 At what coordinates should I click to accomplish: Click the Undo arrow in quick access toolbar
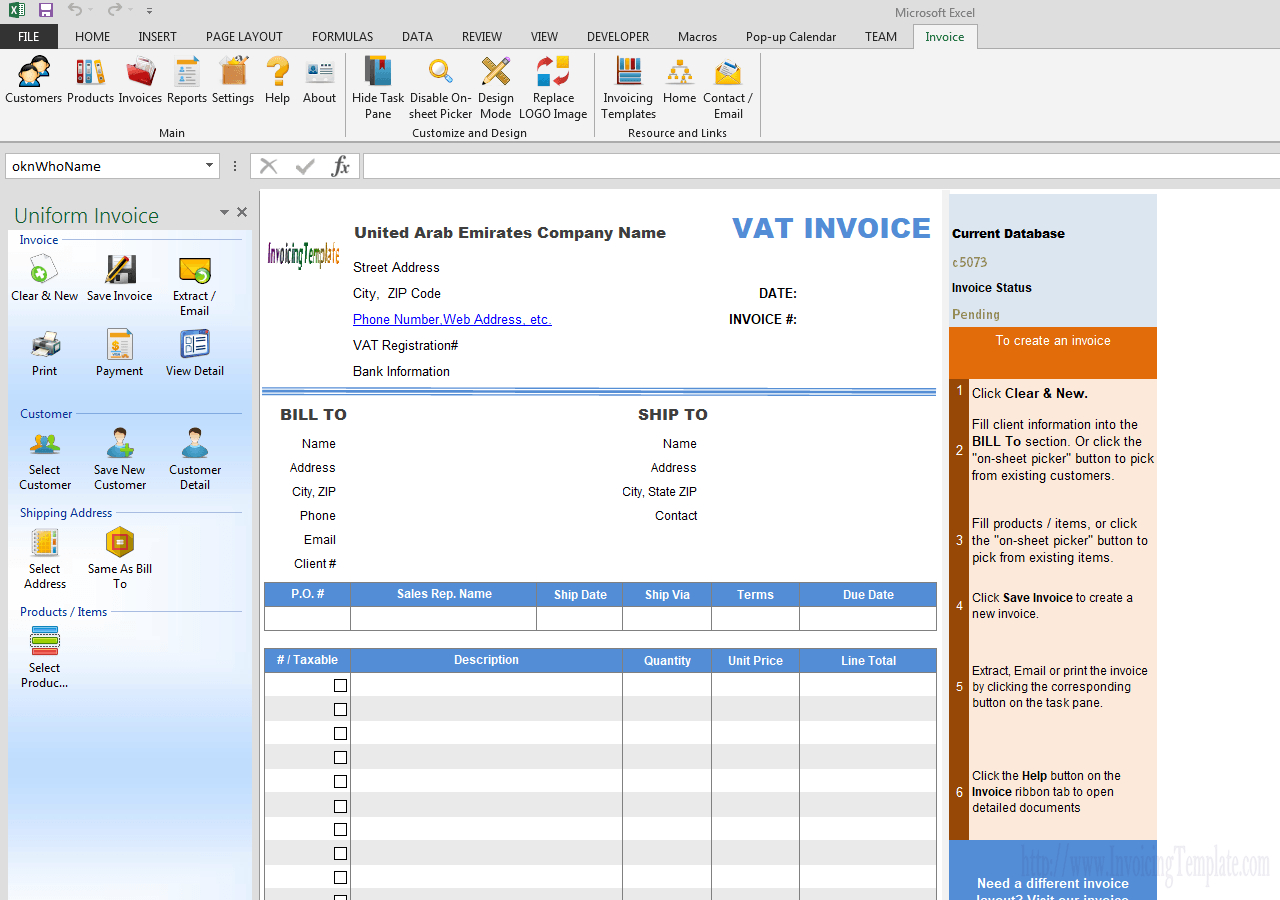coord(75,10)
